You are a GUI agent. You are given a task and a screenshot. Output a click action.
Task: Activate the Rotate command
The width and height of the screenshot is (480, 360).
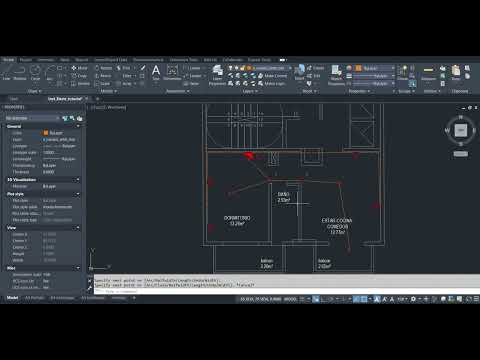[103, 68]
